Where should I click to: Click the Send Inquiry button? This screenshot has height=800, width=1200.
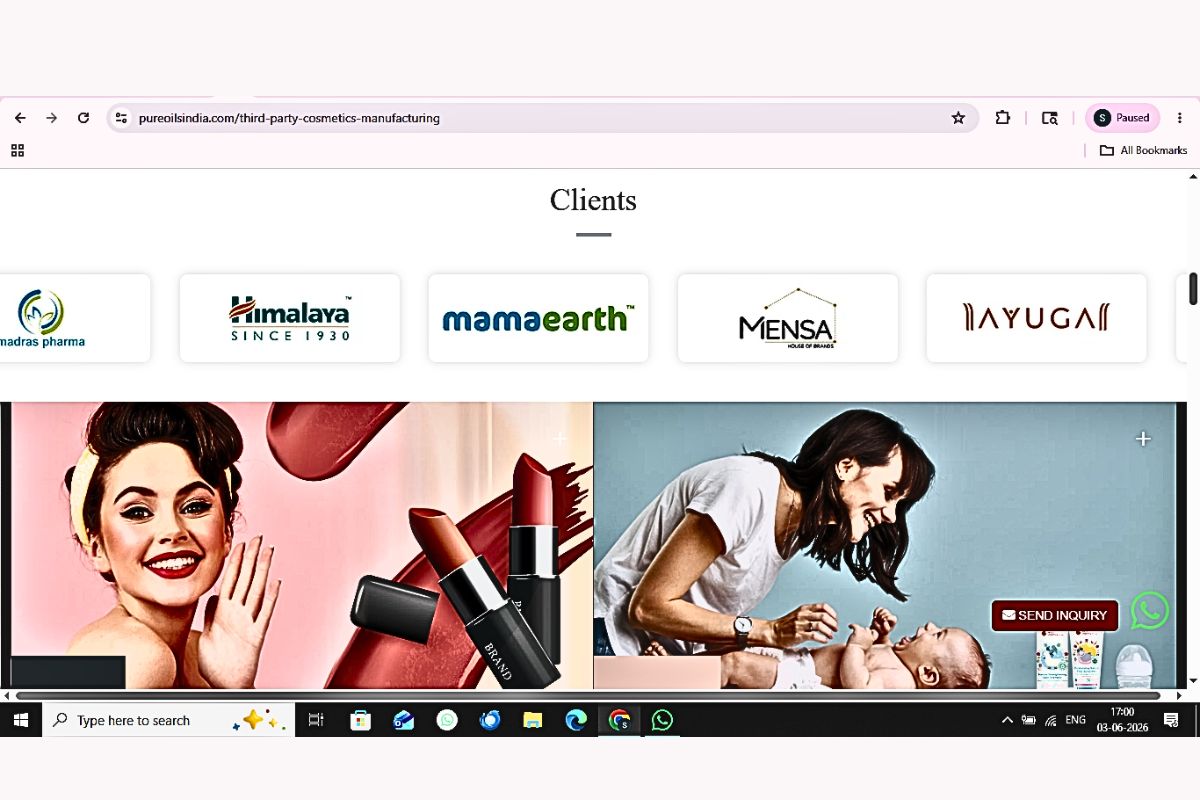pos(1055,615)
